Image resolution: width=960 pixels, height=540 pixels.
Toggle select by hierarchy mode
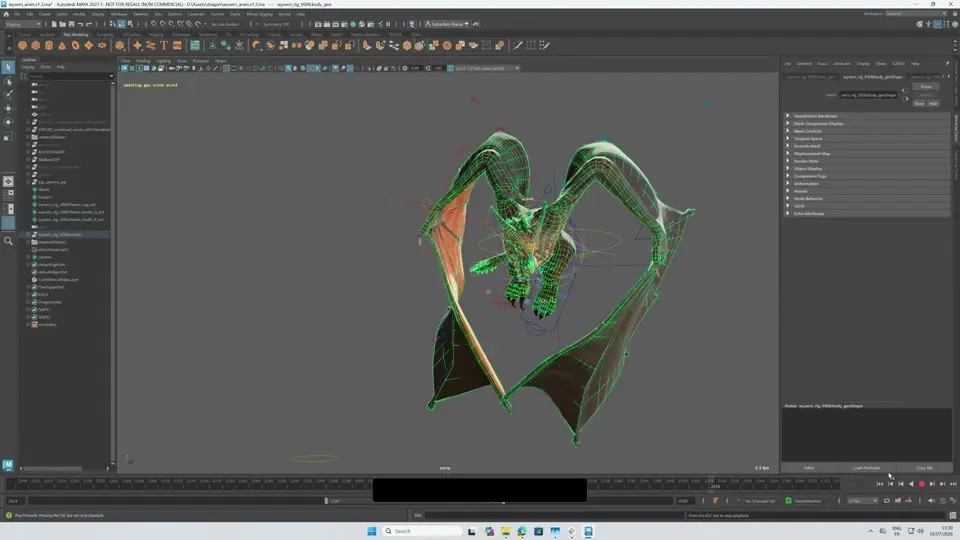113,24
